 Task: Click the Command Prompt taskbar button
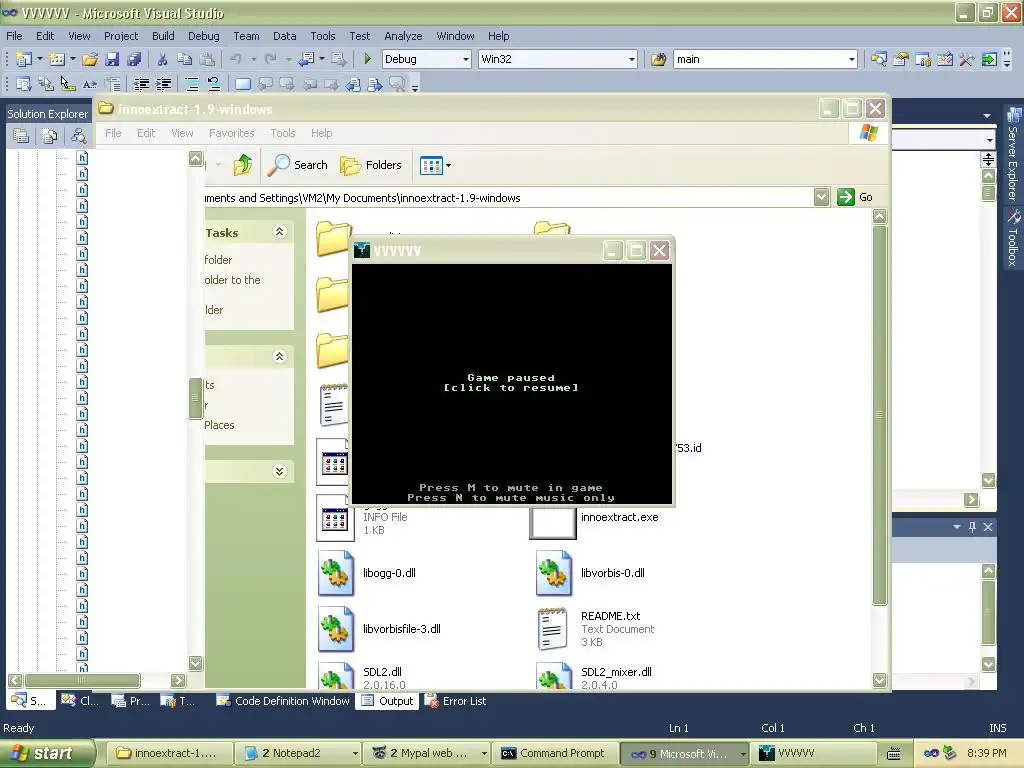[552, 754]
